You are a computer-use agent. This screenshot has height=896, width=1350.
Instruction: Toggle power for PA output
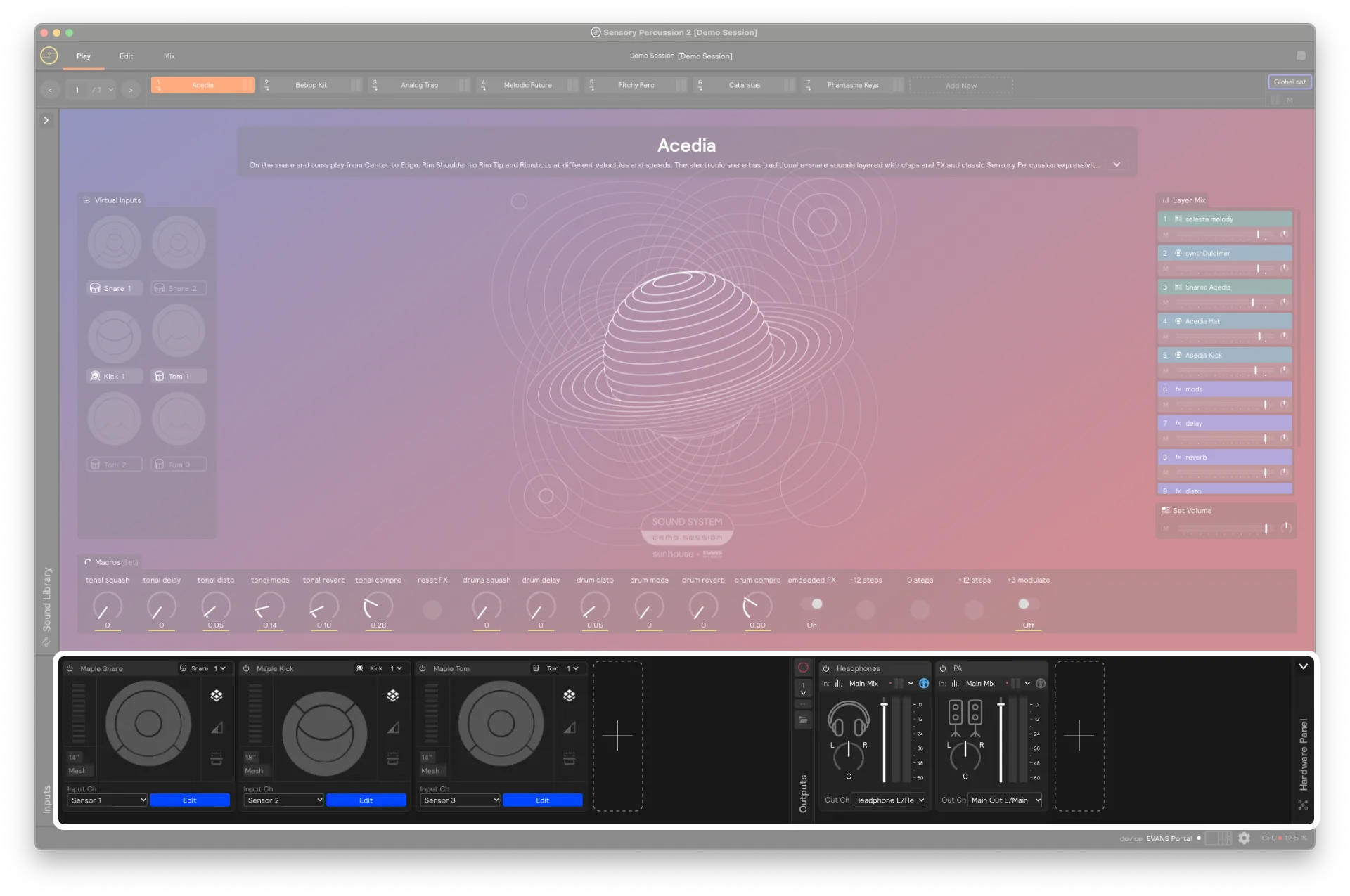click(x=943, y=668)
